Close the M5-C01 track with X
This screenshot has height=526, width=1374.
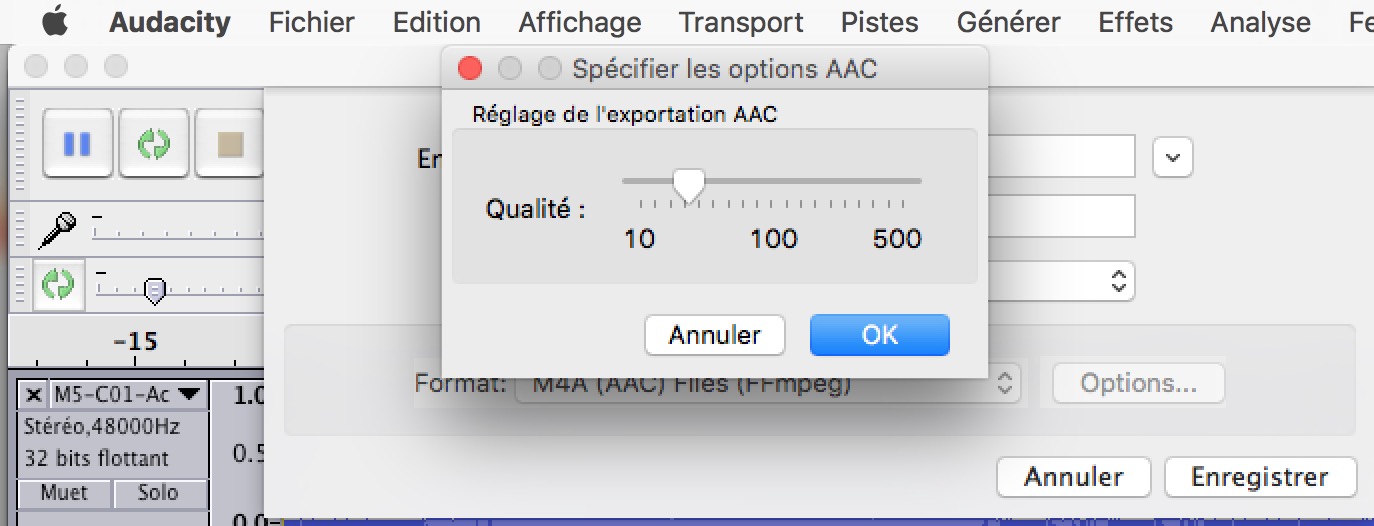33,395
